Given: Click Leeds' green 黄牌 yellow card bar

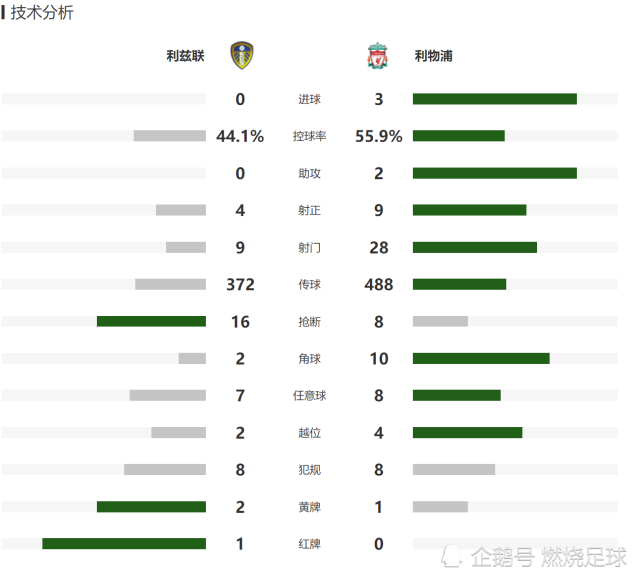Looking at the screenshot, I should 151,507.
